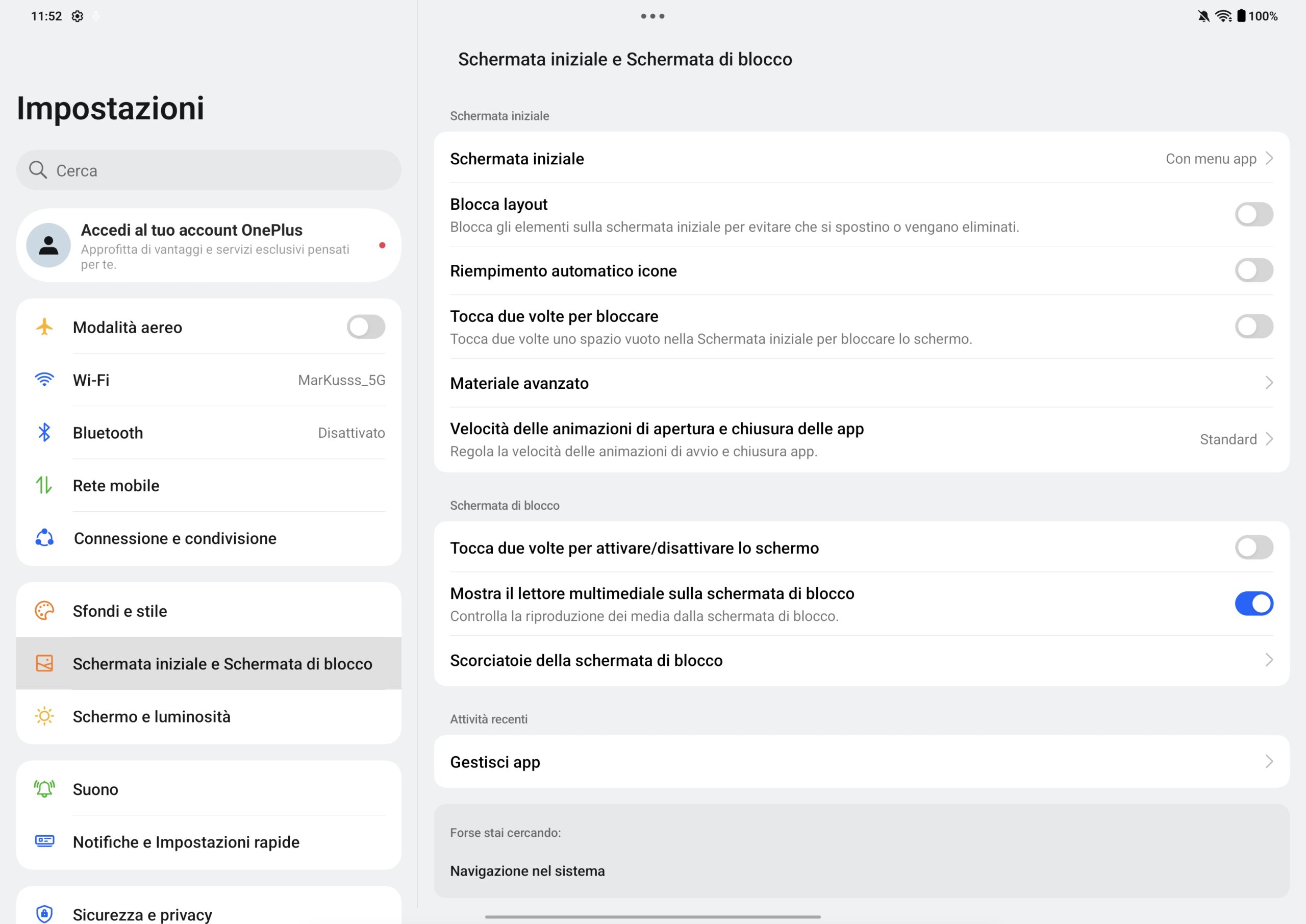The width and height of the screenshot is (1306, 924).
Task: Tap the Forse stai cercando label
Action: [505, 833]
